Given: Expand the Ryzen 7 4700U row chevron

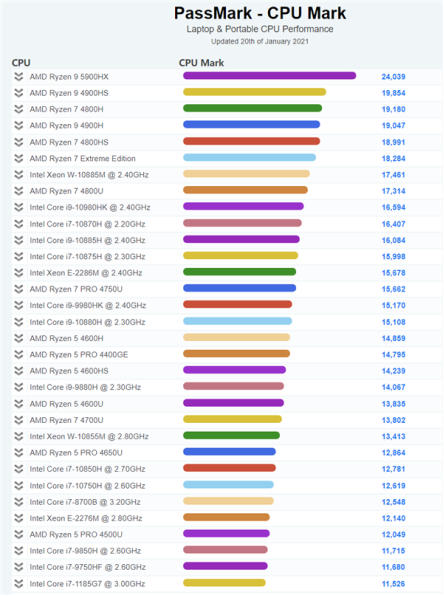Looking at the screenshot, I should [x=19, y=420].
